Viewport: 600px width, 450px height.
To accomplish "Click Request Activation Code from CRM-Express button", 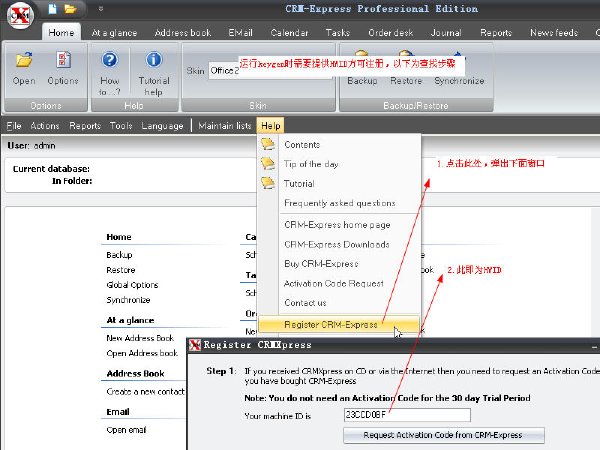I will click(x=444, y=435).
